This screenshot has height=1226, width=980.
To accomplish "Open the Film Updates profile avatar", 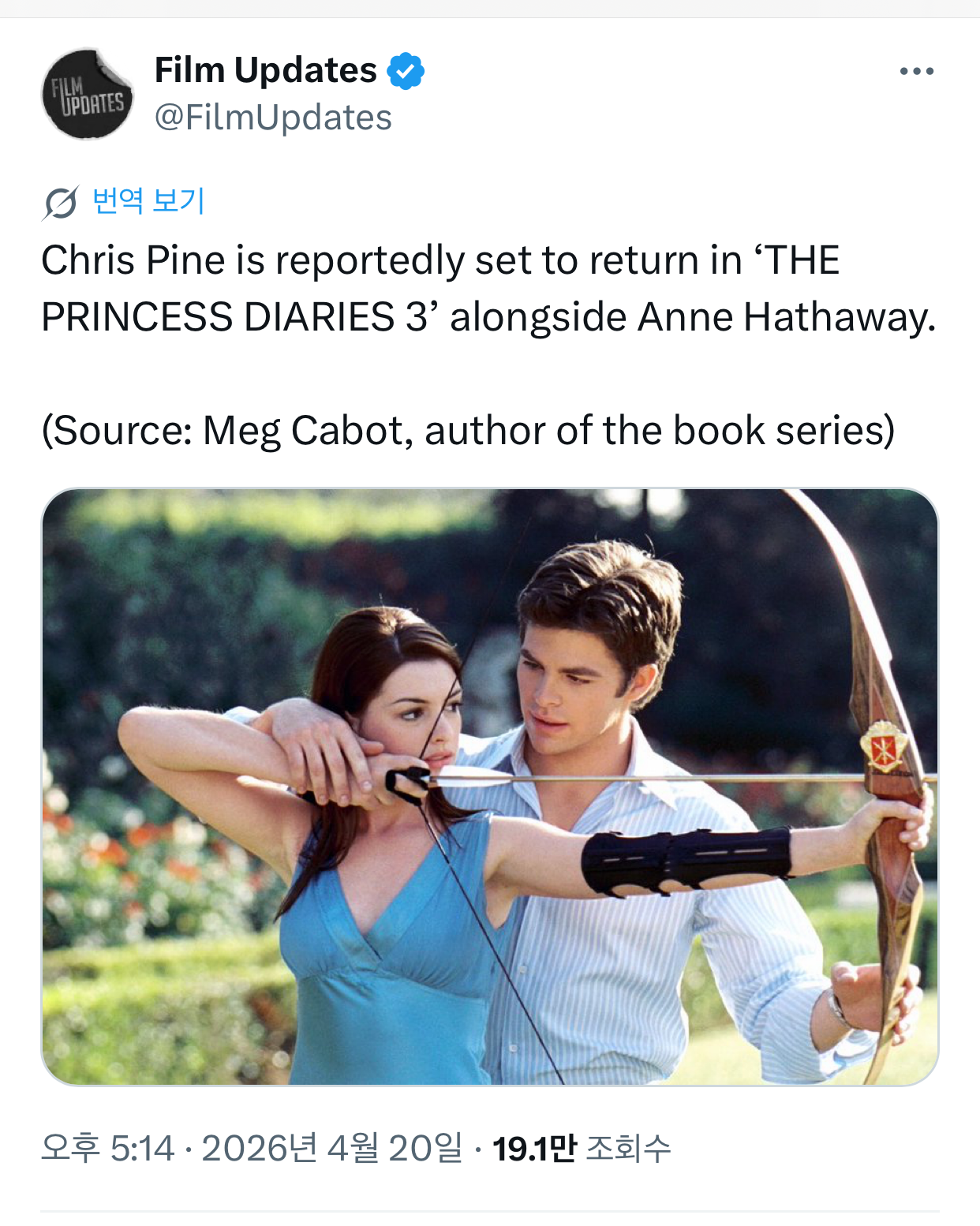I will tap(88, 94).
